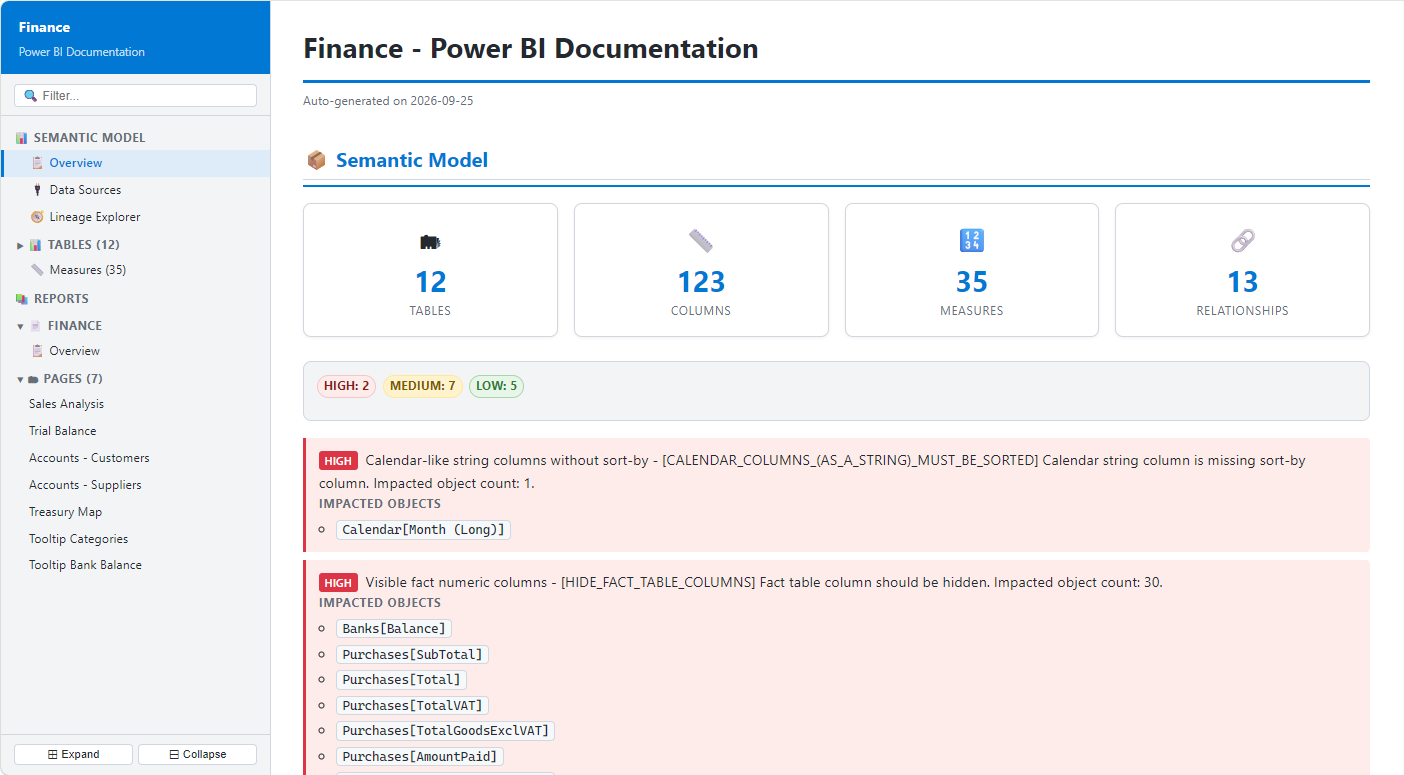The width and height of the screenshot is (1404, 775).
Task: Collapse the PAGES (7) tree arrow
Action: click(20, 379)
